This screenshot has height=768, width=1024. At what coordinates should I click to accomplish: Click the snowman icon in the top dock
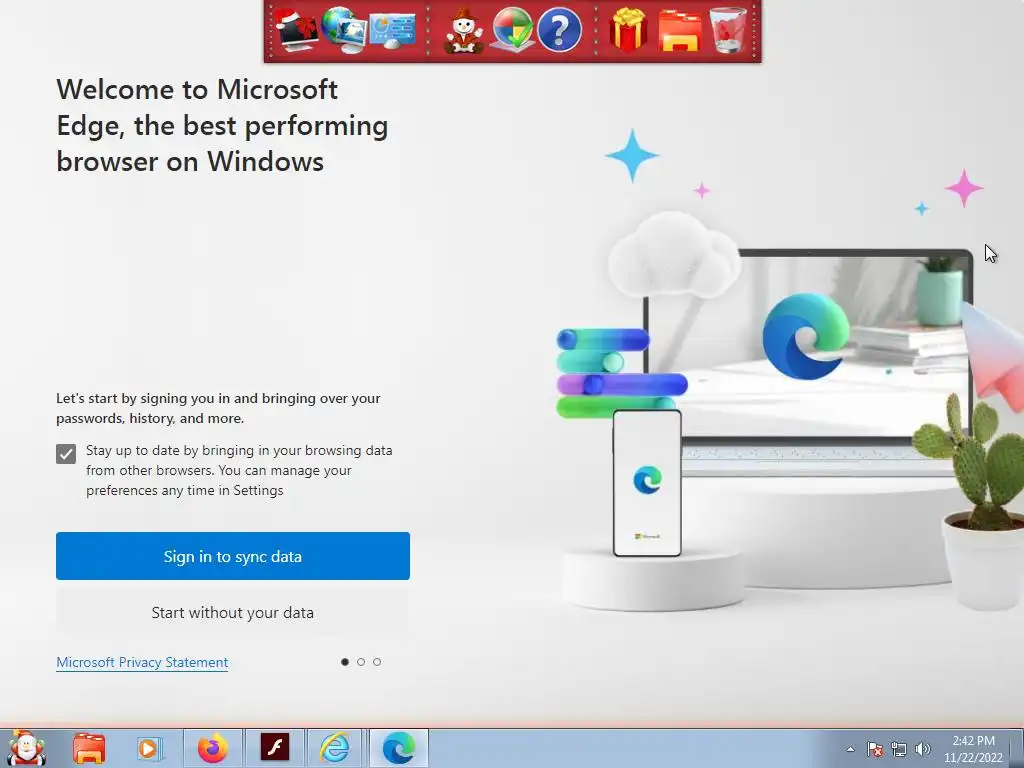464,31
